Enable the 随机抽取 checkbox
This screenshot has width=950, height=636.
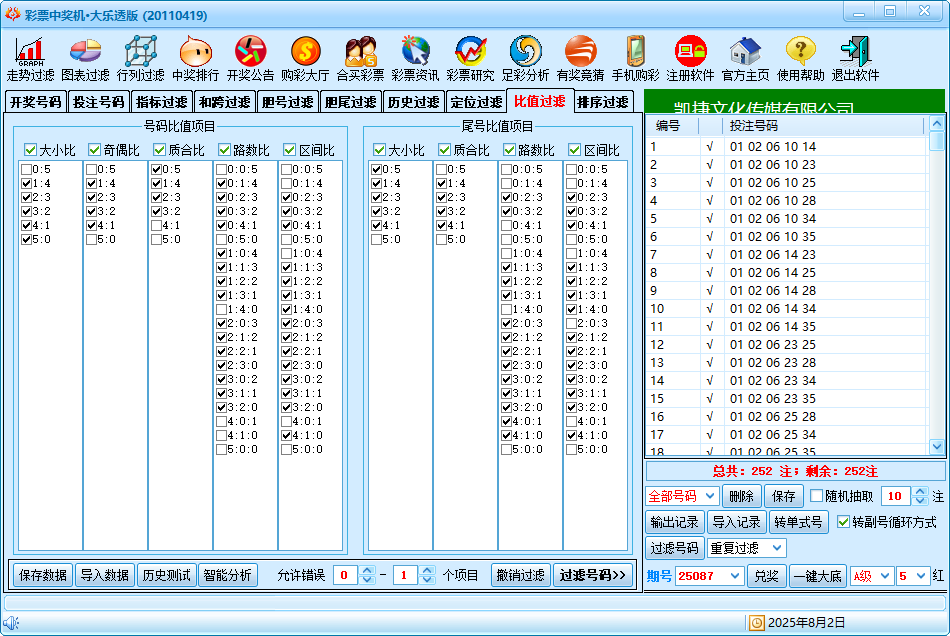[816, 496]
